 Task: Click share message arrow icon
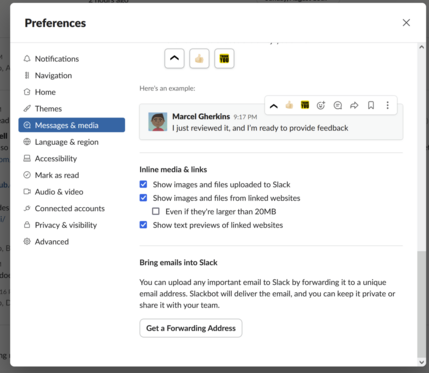[354, 105]
